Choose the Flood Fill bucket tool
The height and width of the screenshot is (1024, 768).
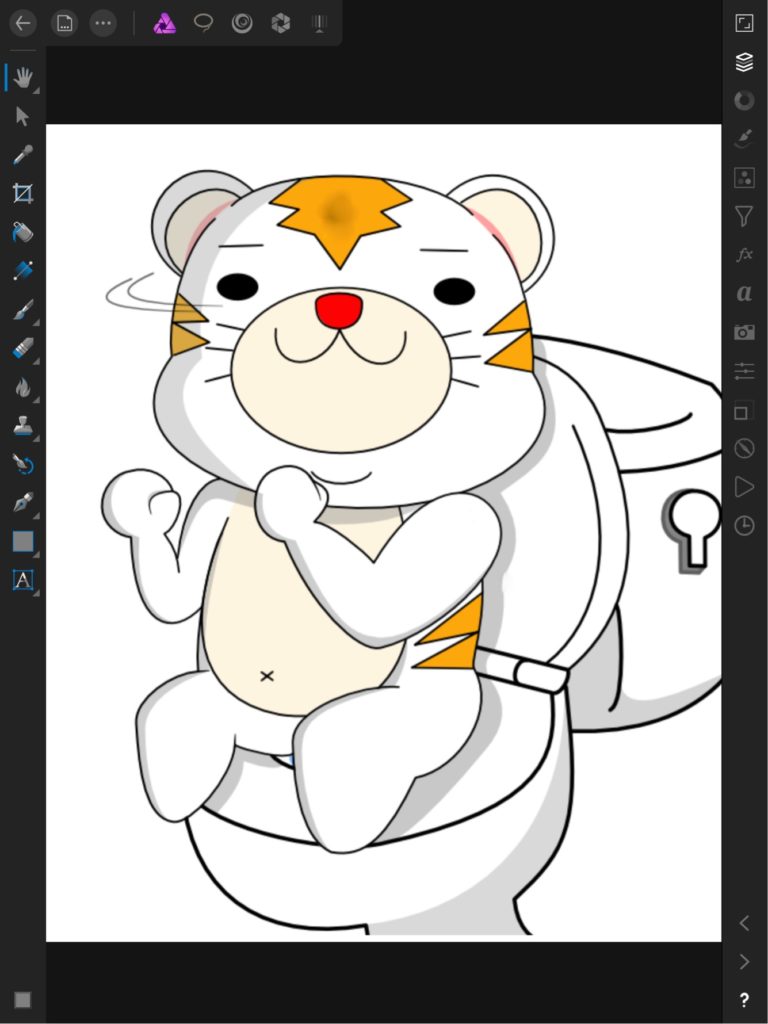click(x=22, y=232)
